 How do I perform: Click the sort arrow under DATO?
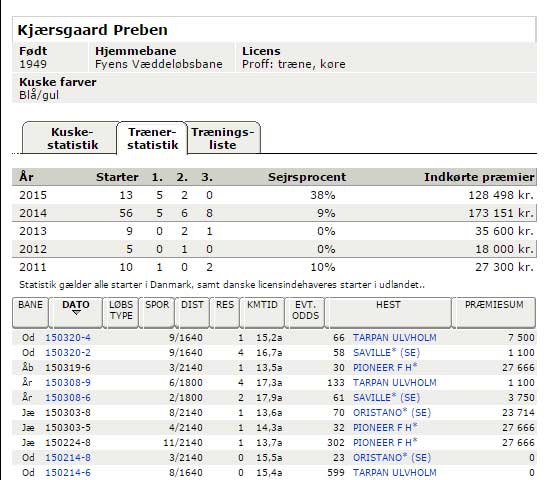click(76, 312)
